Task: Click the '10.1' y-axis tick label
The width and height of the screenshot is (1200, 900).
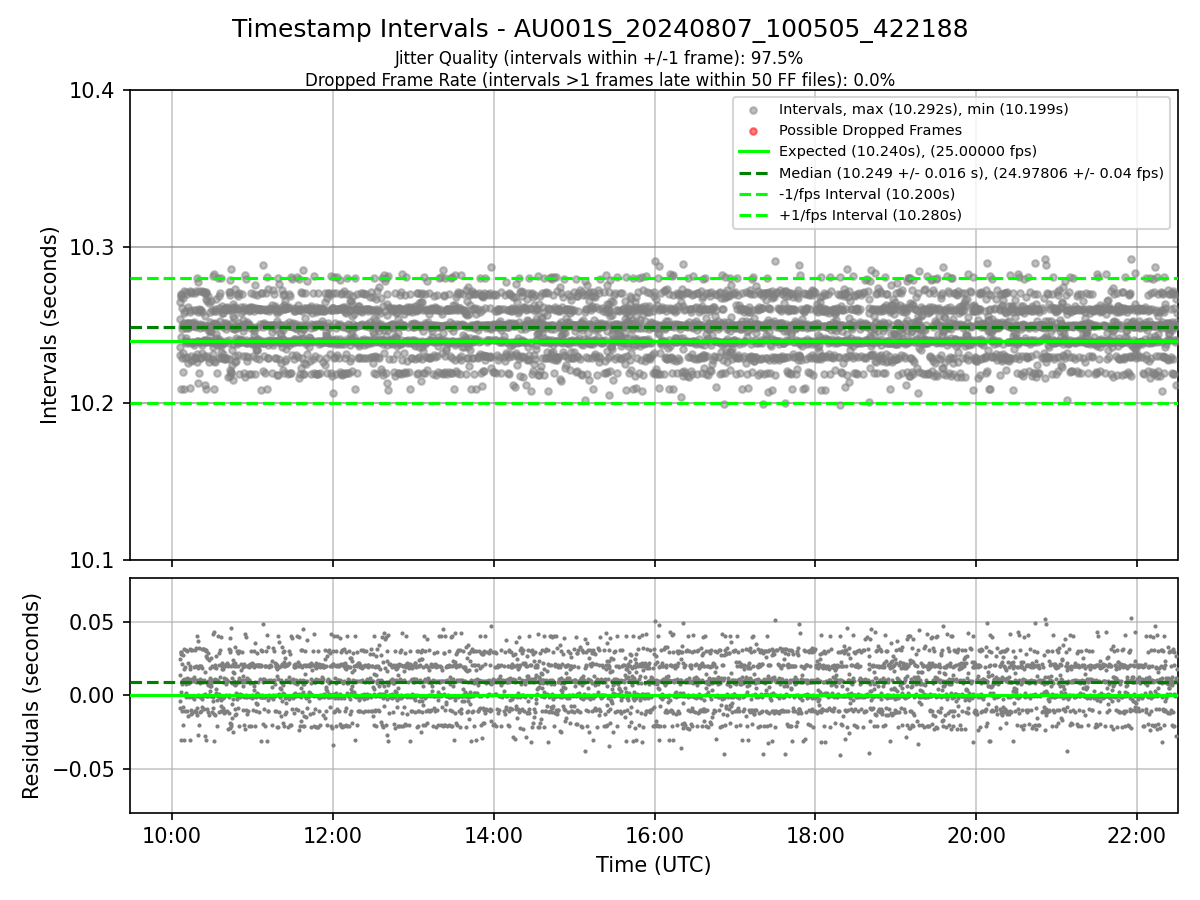Action: [93, 560]
